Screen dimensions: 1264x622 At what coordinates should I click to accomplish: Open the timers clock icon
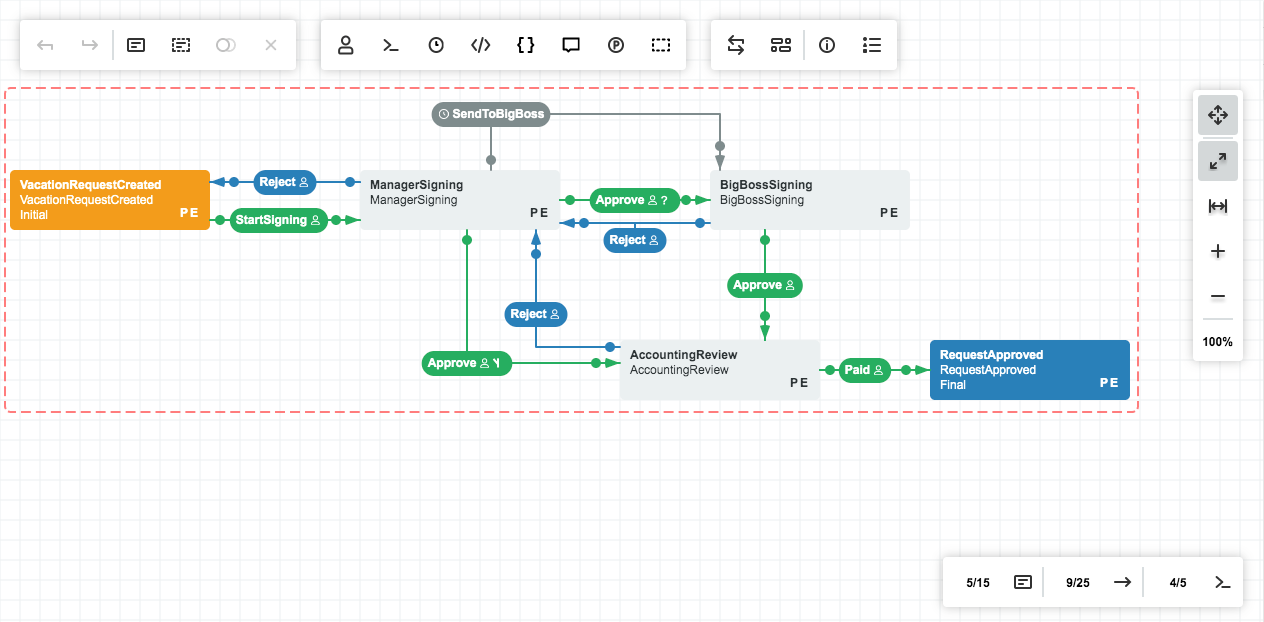coord(436,45)
